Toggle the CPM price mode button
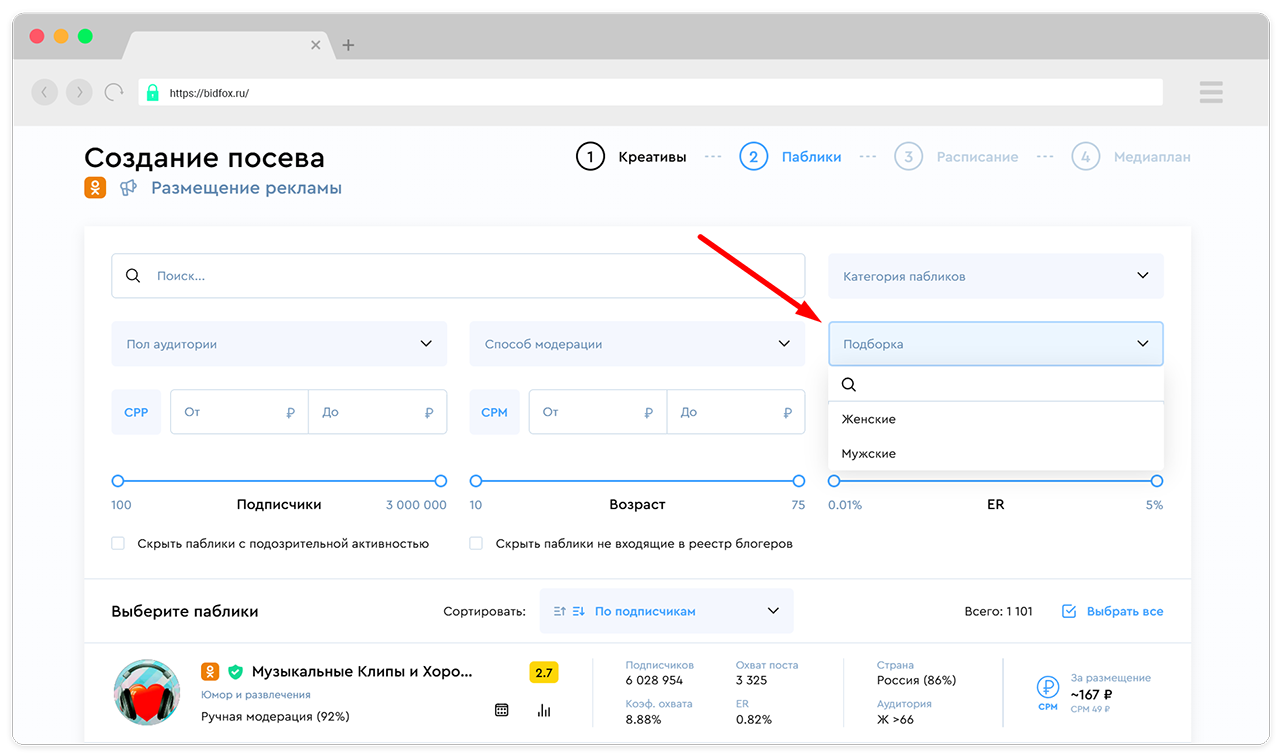 [x=494, y=412]
